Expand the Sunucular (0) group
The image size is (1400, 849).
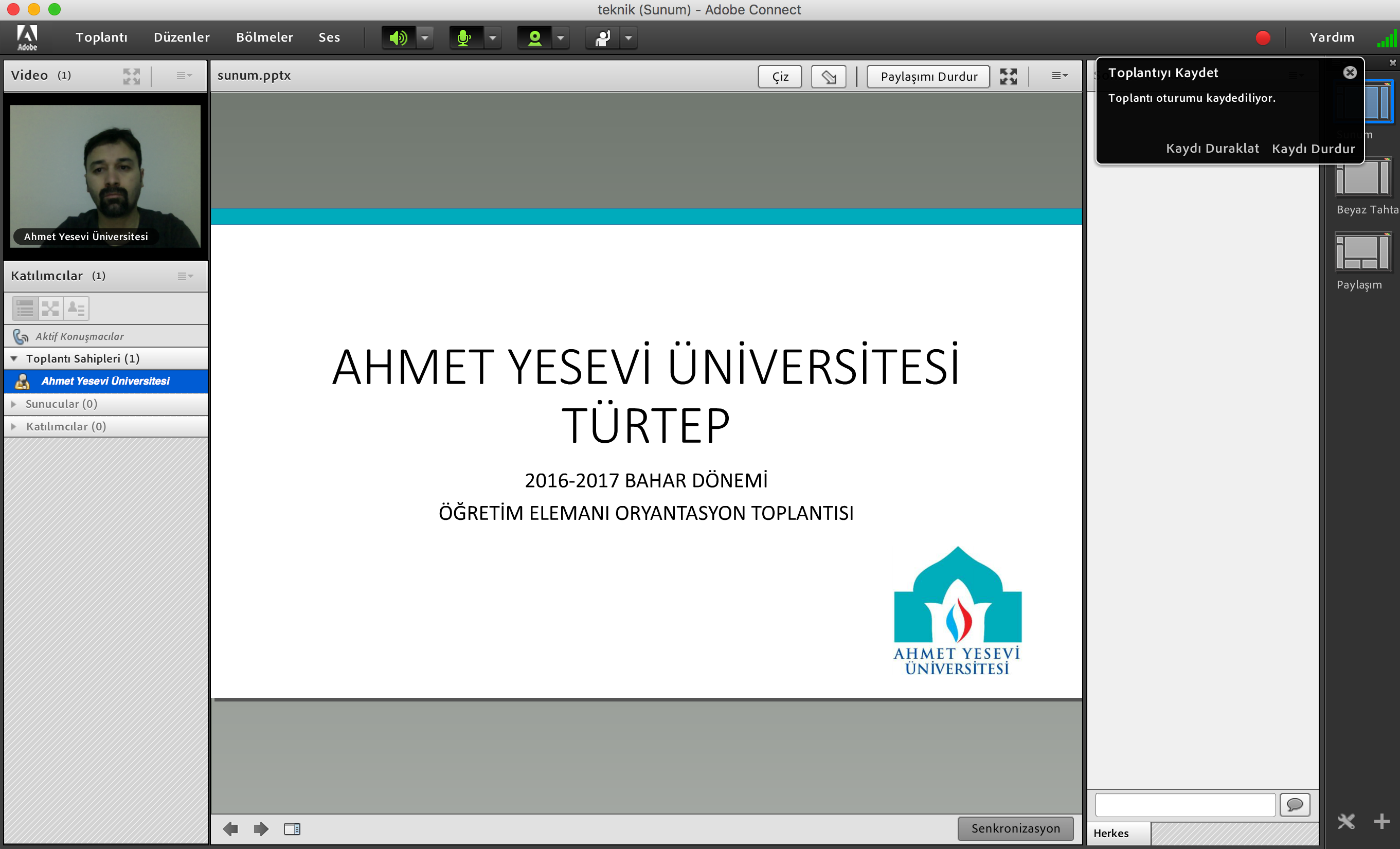click(14, 404)
